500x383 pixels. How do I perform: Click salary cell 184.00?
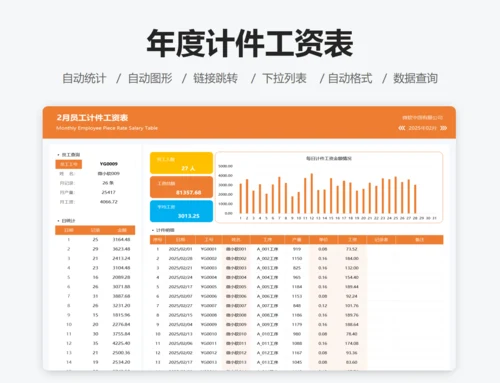[x=352, y=258]
